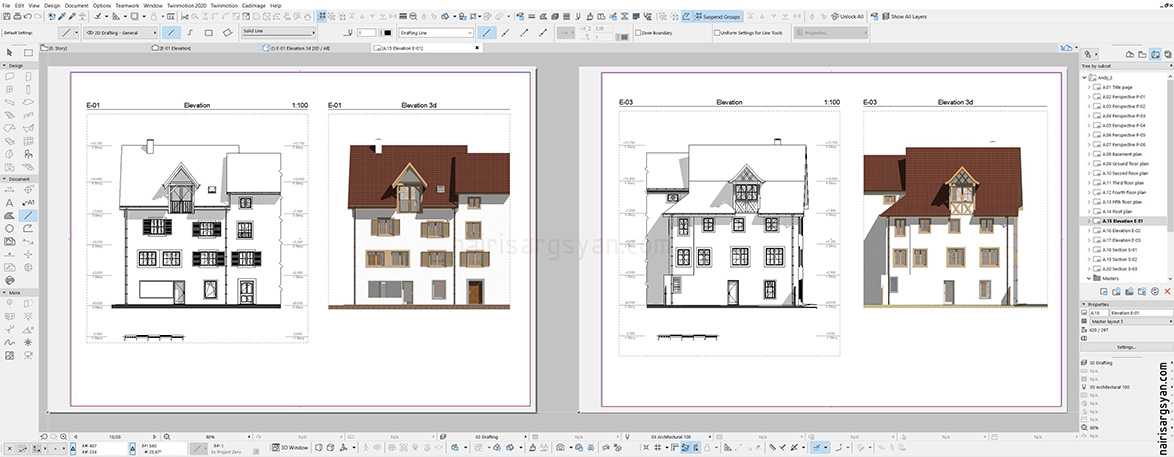
Task: Select plain line arrowhead option in info box
Action: pos(487,32)
